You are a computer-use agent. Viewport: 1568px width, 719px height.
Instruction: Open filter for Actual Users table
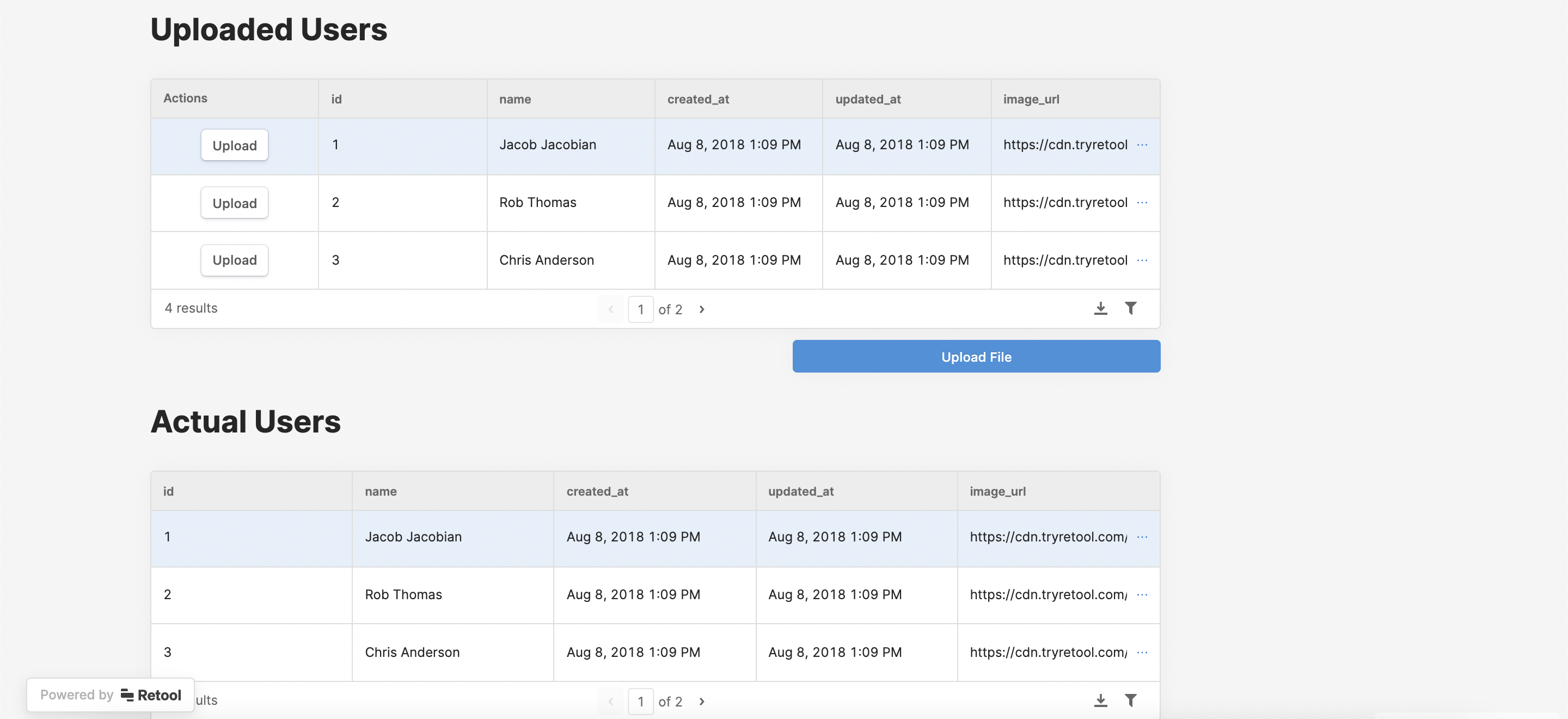1130,700
